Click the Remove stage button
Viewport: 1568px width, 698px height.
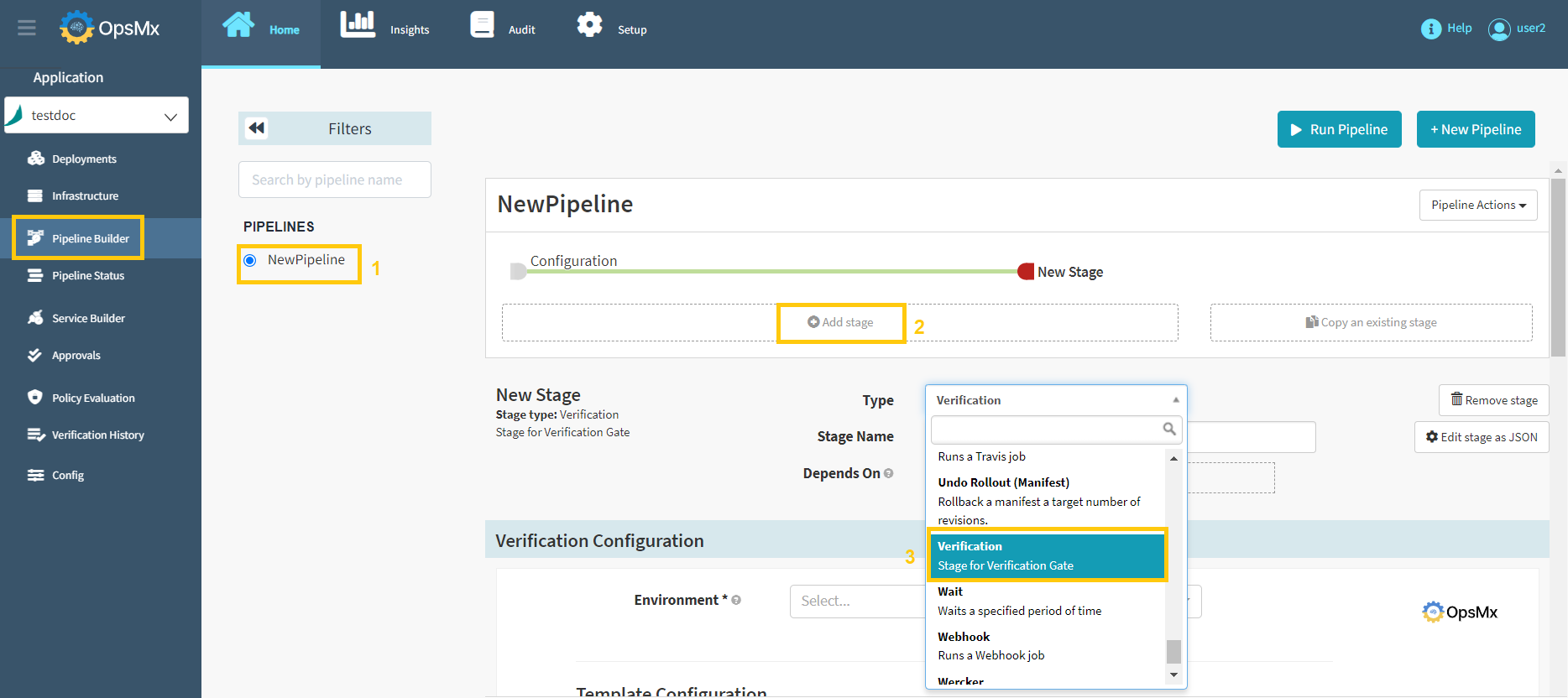[x=1493, y=400]
